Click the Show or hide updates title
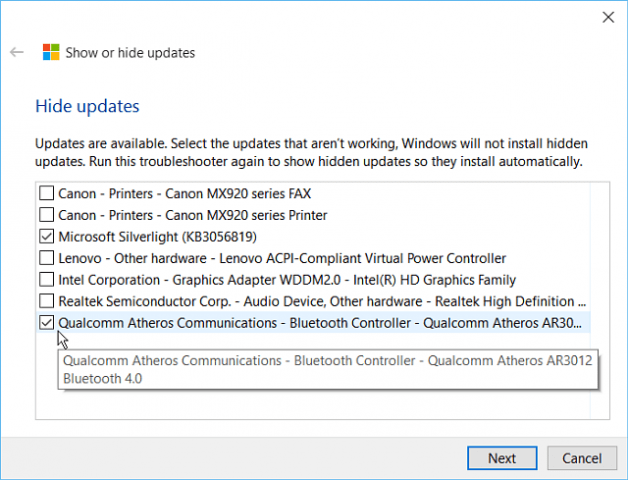The height and width of the screenshot is (480, 628). pyautogui.click(x=130, y=52)
